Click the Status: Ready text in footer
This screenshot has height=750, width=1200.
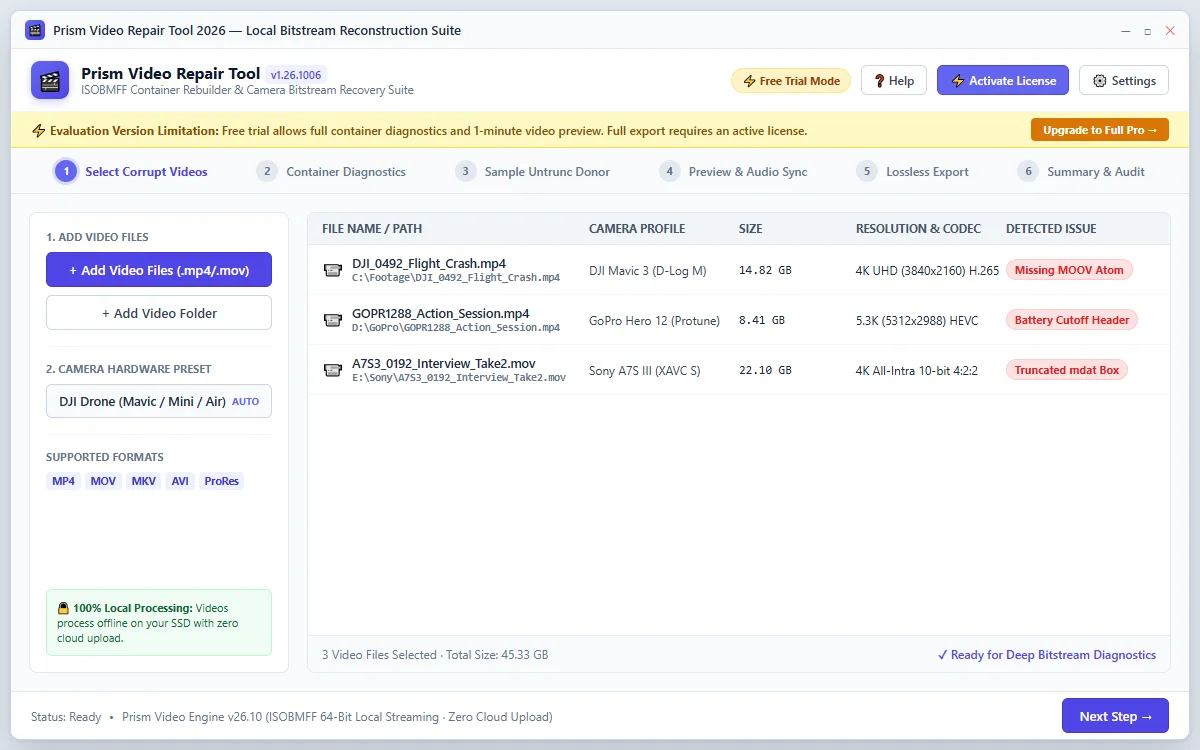66,717
